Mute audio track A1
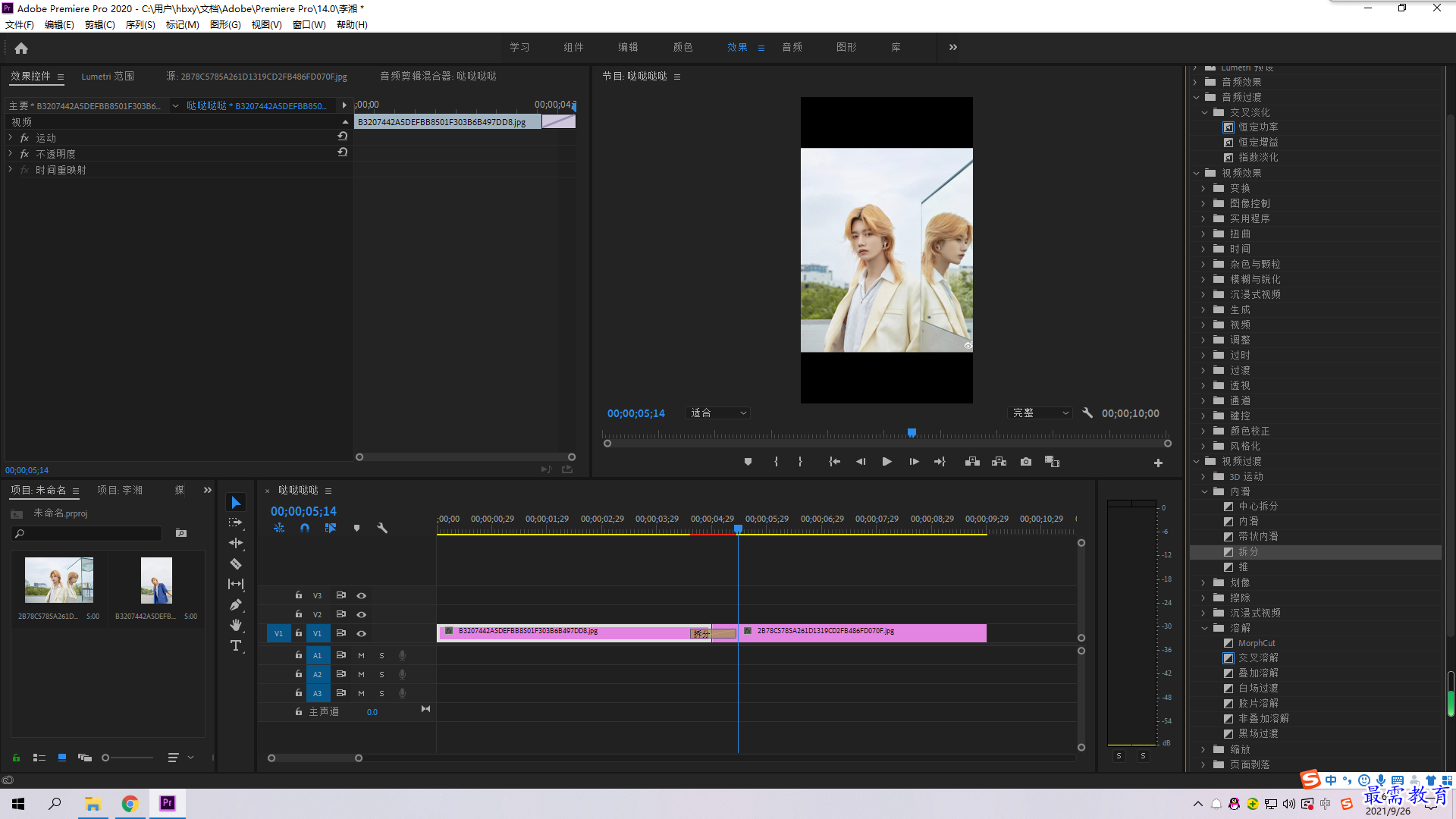The height and width of the screenshot is (819, 1456). (x=361, y=656)
